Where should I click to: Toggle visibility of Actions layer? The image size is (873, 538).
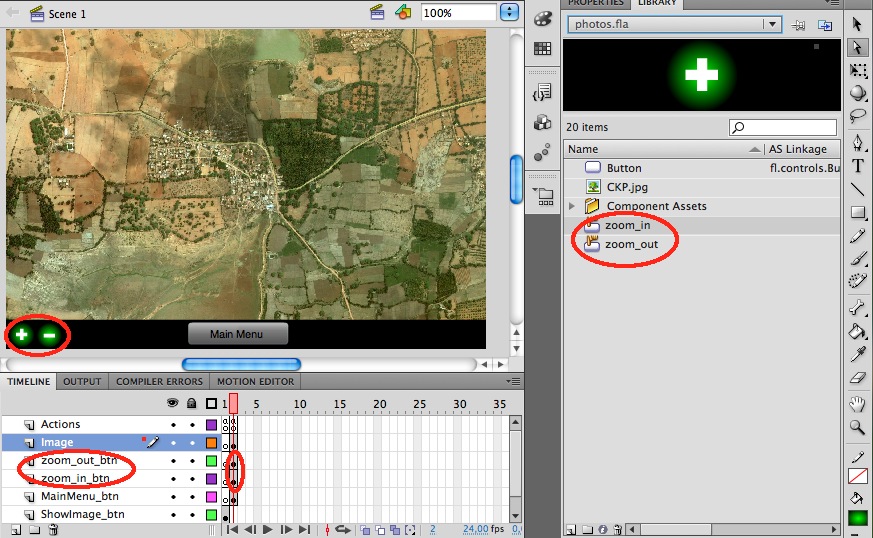[x=173, y=425]
